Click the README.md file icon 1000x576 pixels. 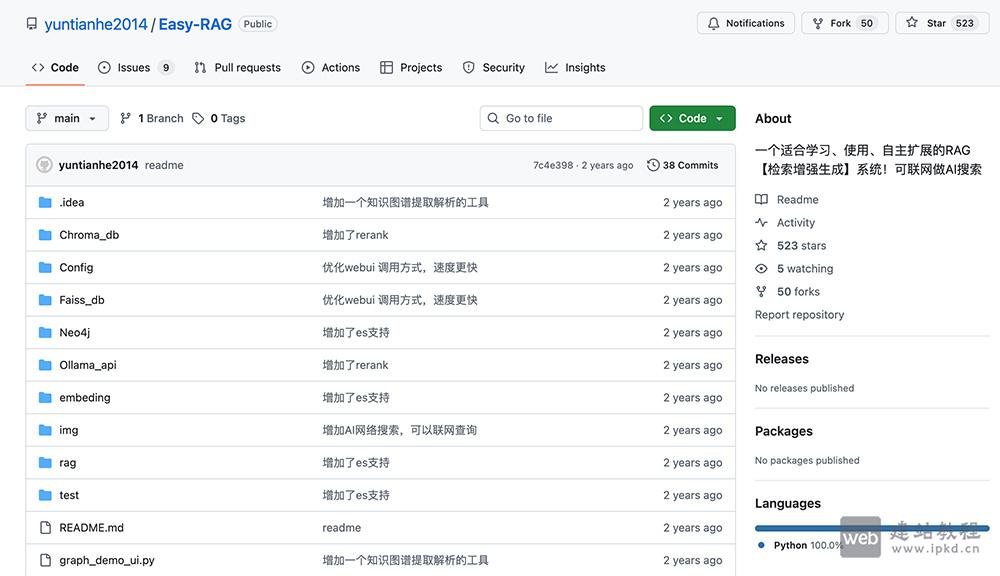(44, 527)
